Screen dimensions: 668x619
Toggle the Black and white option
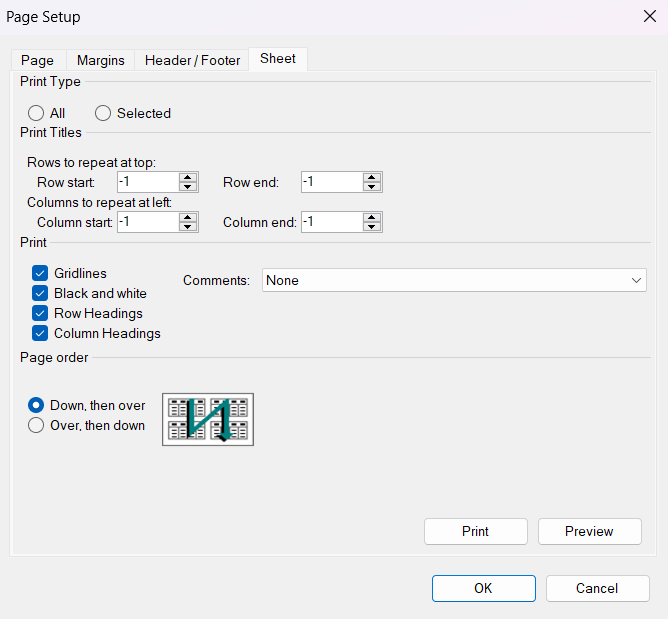tap(40, 293)
